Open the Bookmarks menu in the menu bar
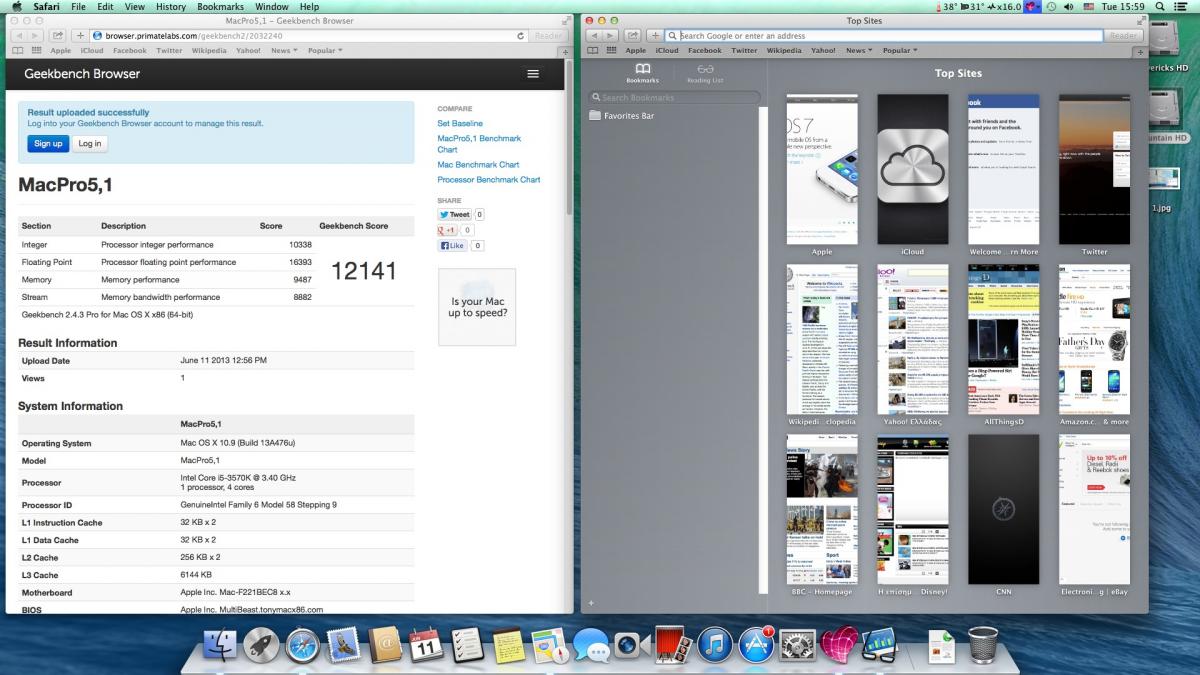Image resolution: width=1200 pixels, height=675 pixels. [x=220, y=6]
